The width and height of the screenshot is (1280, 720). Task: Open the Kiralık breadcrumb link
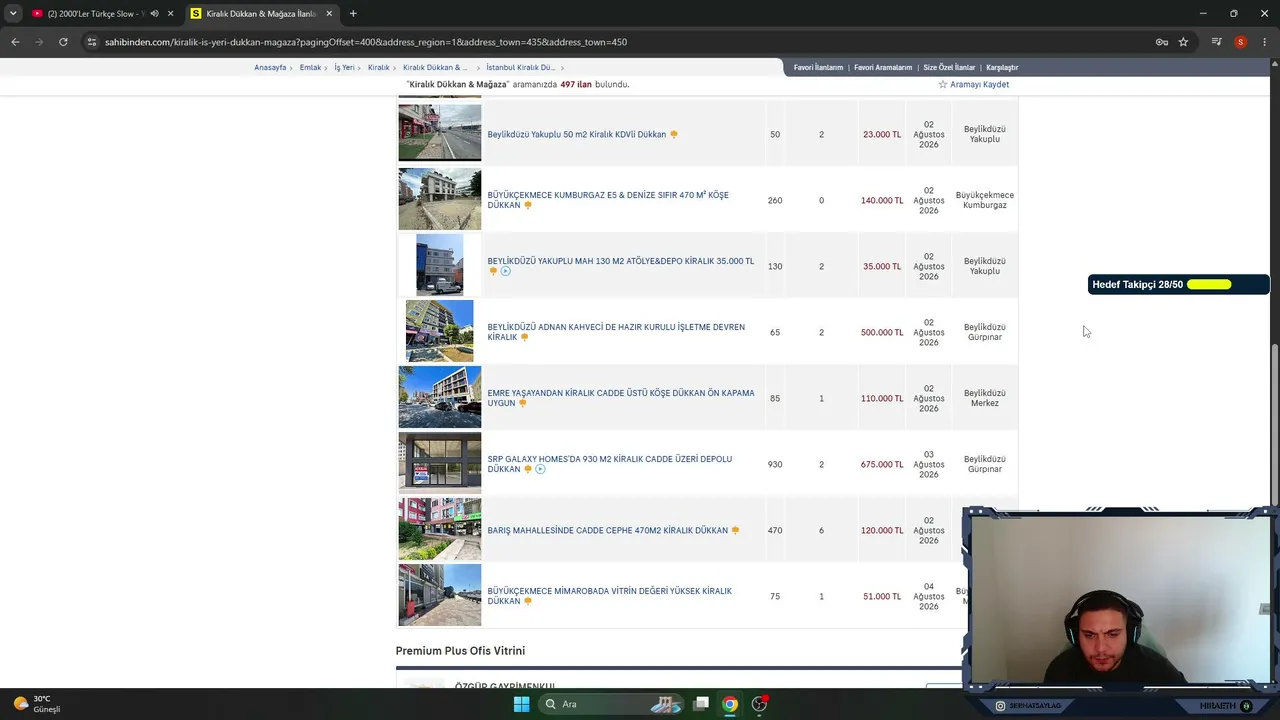[378, 67]
